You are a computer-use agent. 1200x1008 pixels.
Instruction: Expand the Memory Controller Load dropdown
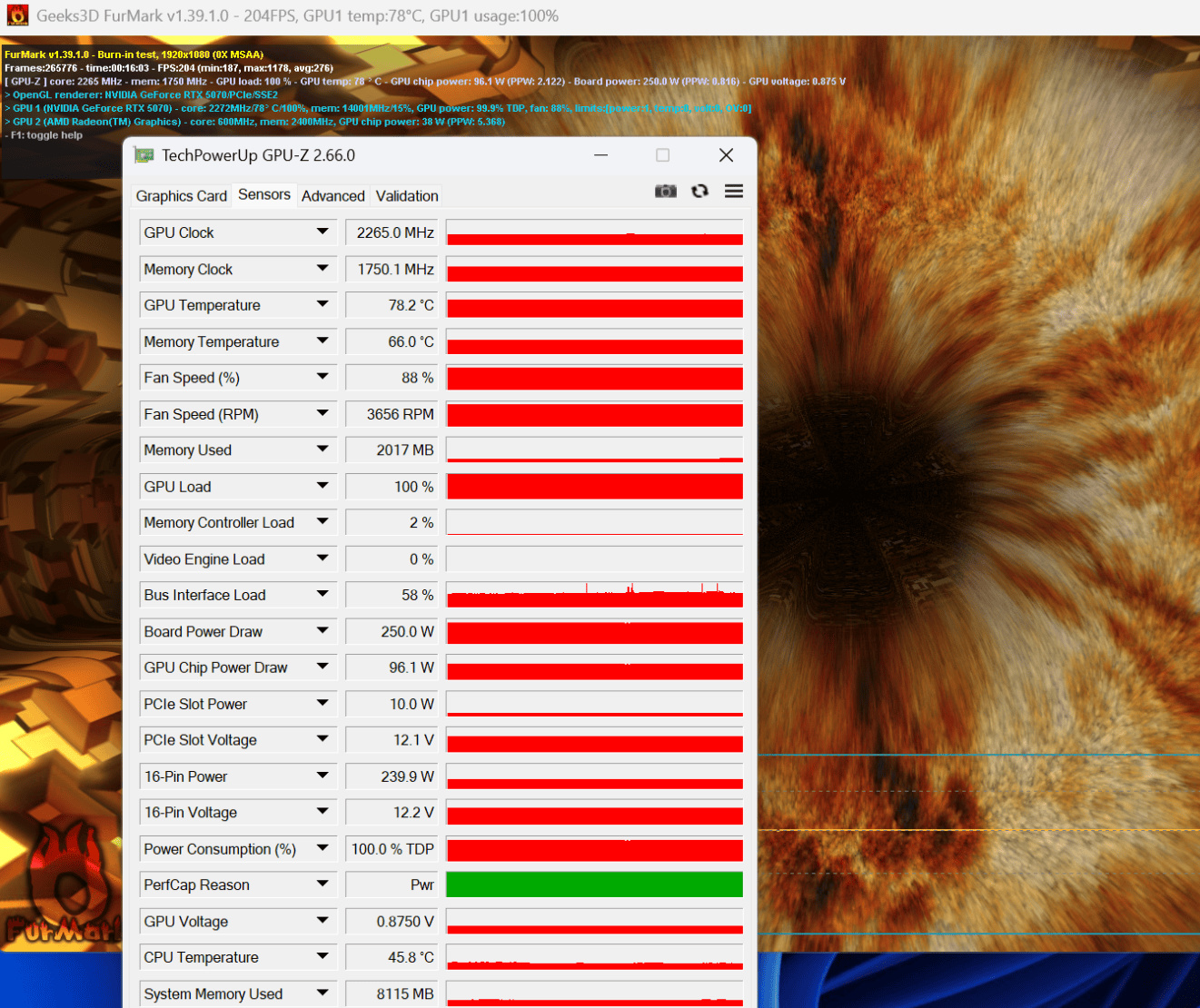pyautogui.click(x=322, y=522)
